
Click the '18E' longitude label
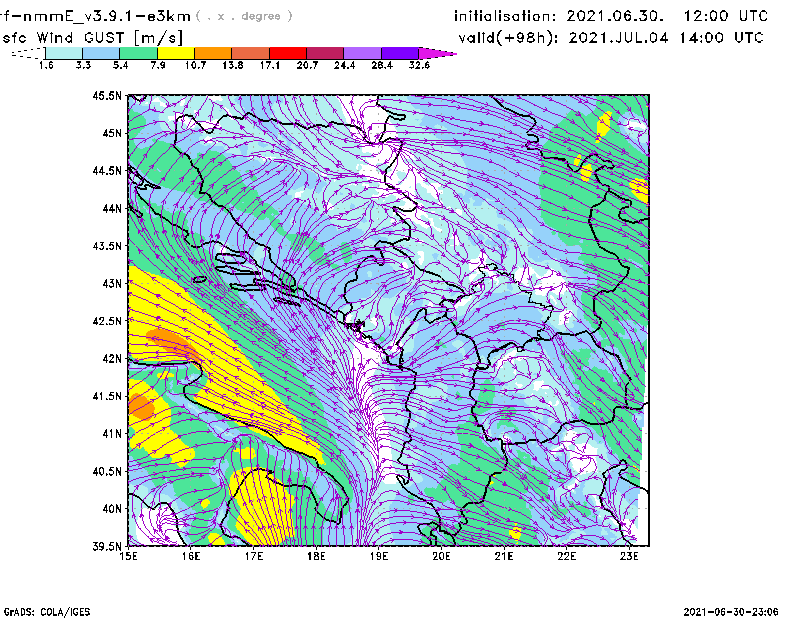[316, 556]
